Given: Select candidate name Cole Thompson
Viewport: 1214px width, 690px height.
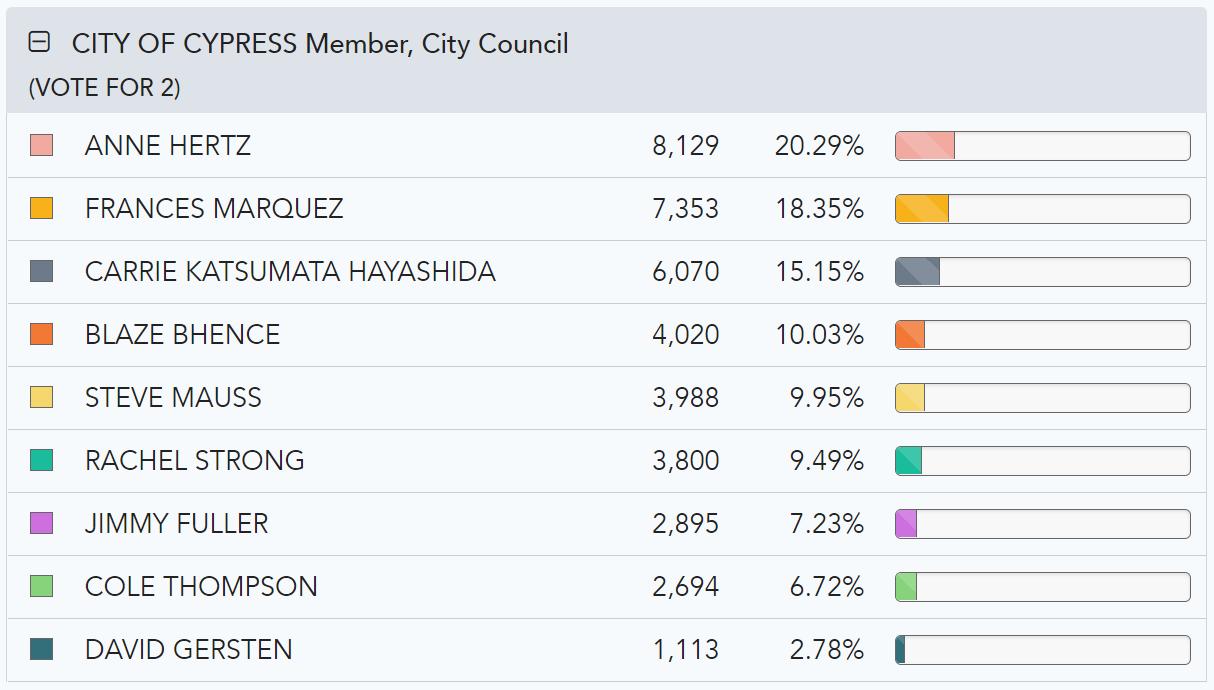Looking at the screenshot, I should (201, 587).
